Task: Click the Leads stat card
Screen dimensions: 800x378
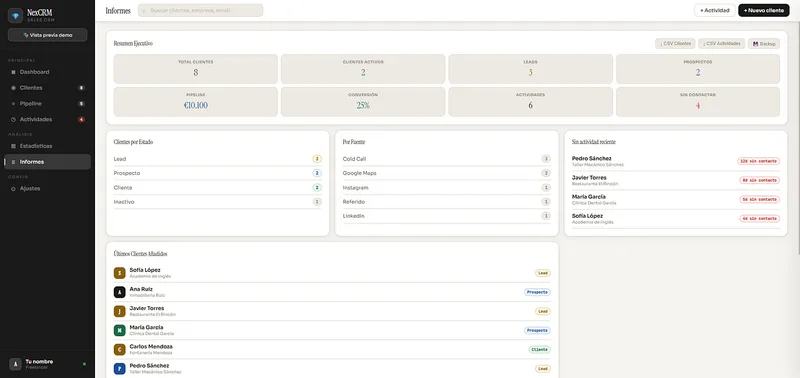Action: pos(530,69)
